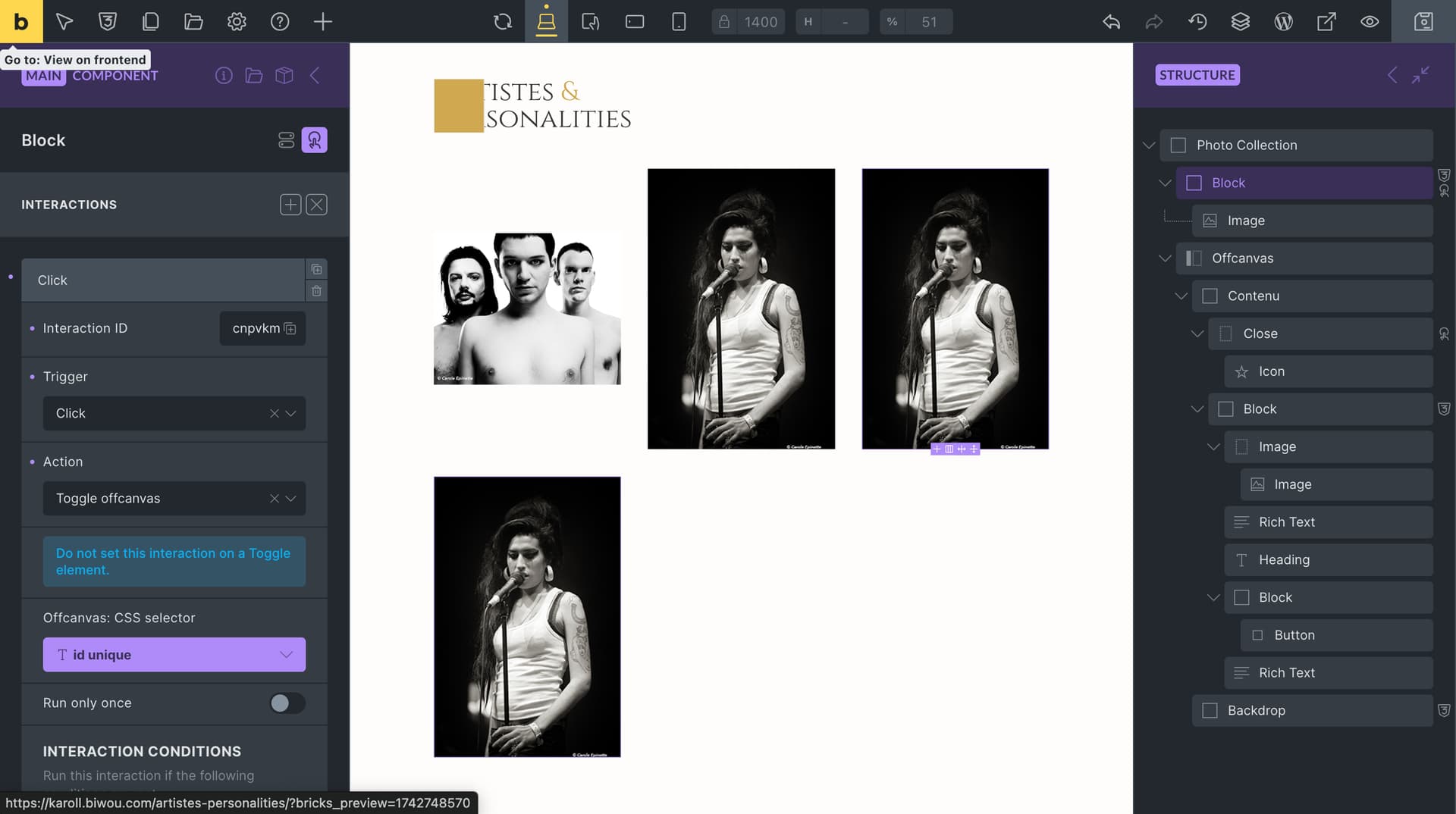Screen dimensions: 1456x814
Task: Click the zoom percent field 51
Action: (x=929, y=22)
